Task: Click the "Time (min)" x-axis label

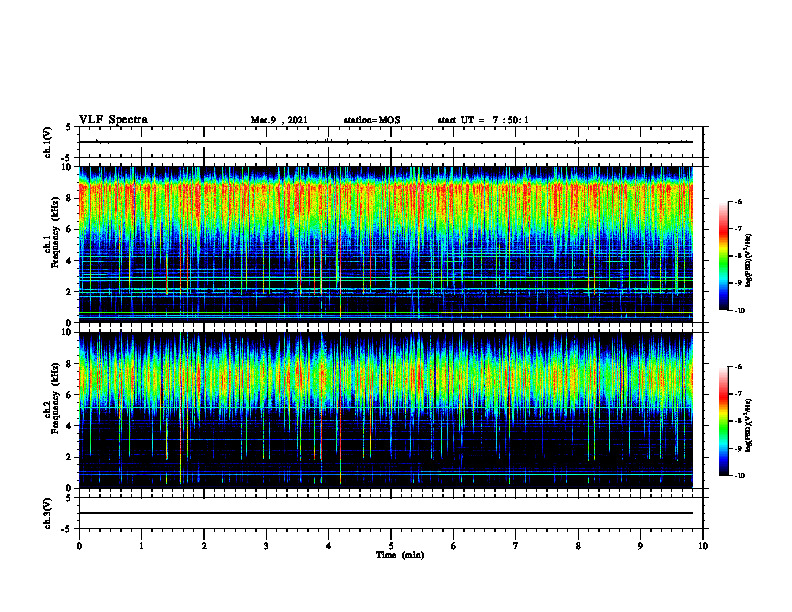Action: (400, 555)
